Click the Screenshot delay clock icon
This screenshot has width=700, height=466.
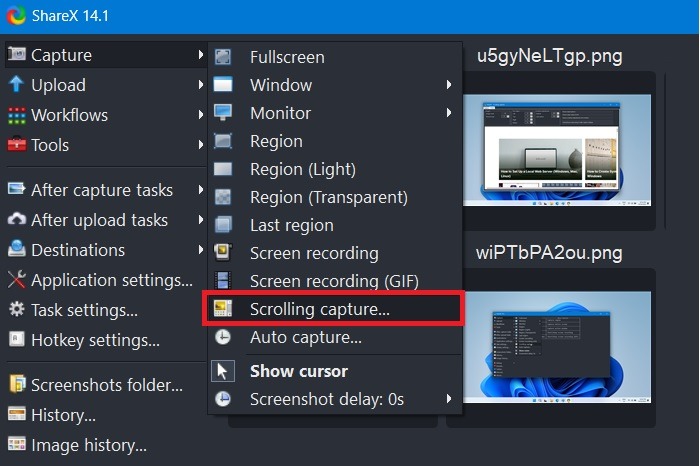click(223, 399)
